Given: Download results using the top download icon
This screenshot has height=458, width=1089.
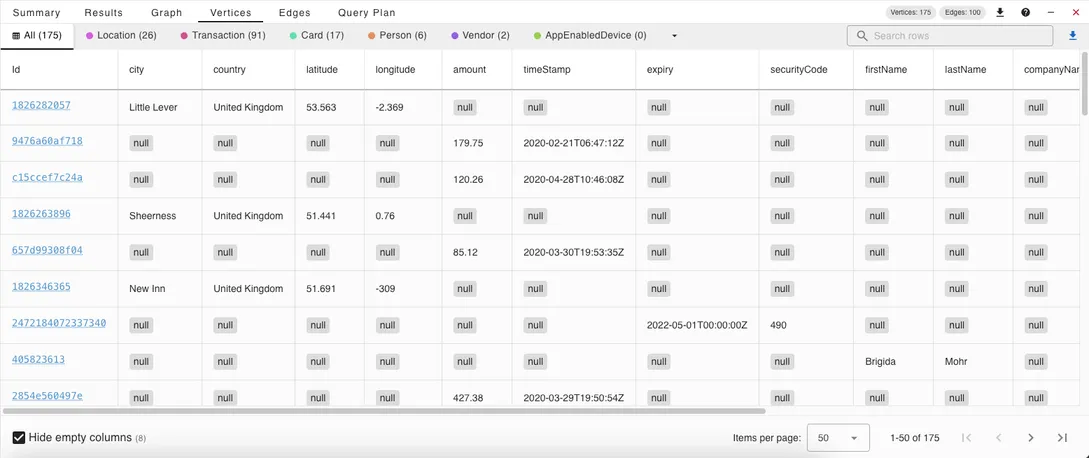Looking at the screenshot, I should 1000,13.
